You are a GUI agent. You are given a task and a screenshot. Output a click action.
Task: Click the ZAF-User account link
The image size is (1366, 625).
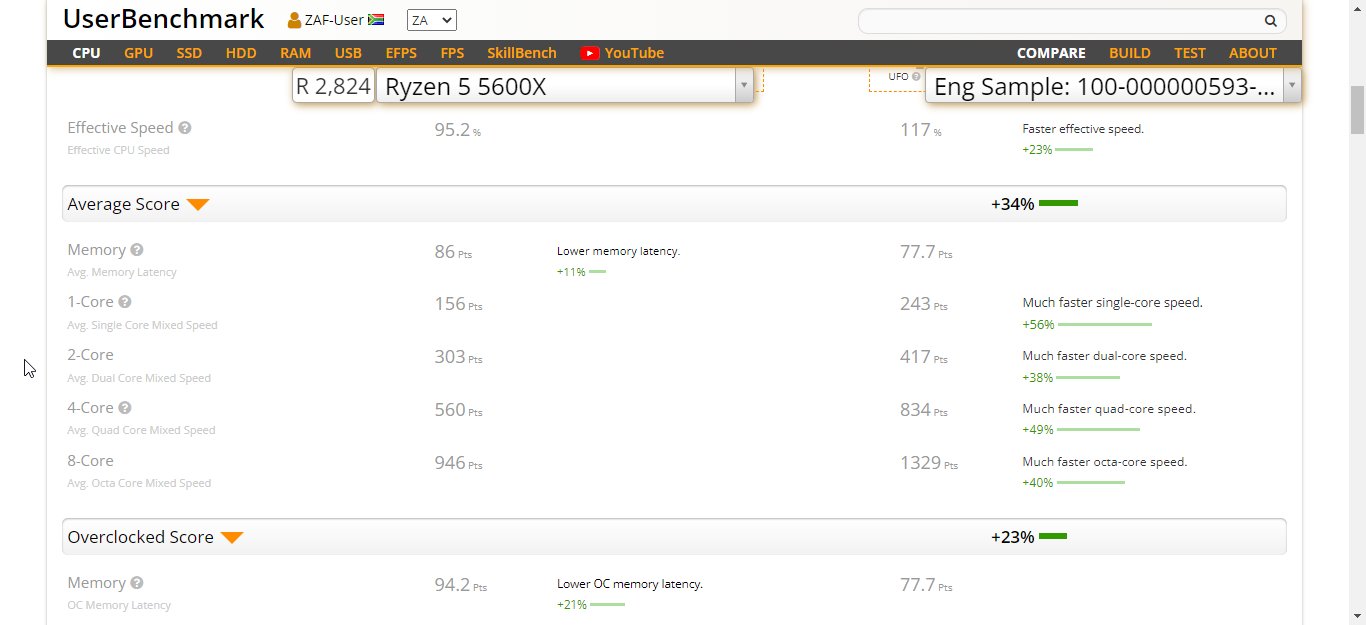(334, 20)
